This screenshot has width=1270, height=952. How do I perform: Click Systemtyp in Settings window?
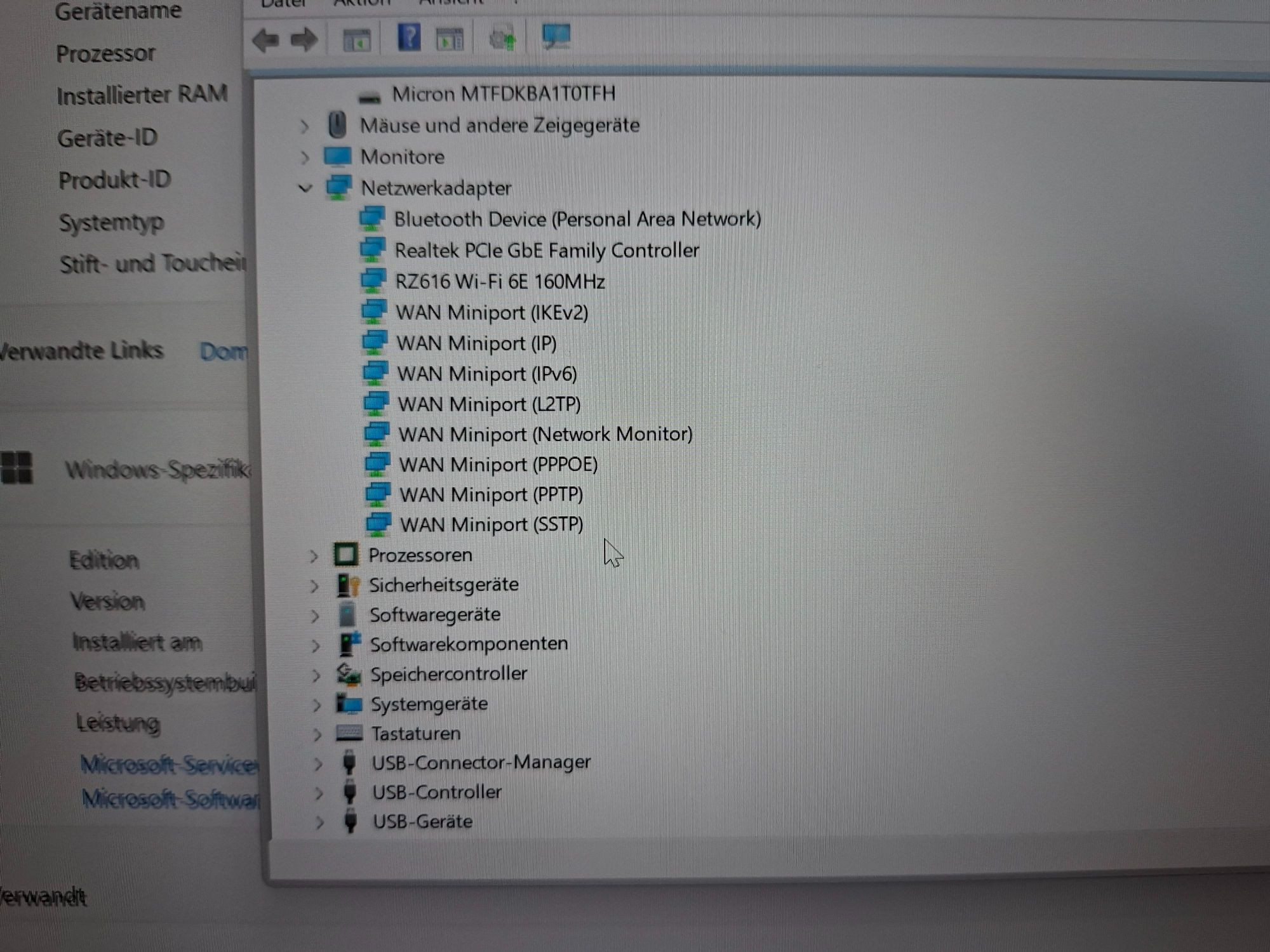[112, 223]
